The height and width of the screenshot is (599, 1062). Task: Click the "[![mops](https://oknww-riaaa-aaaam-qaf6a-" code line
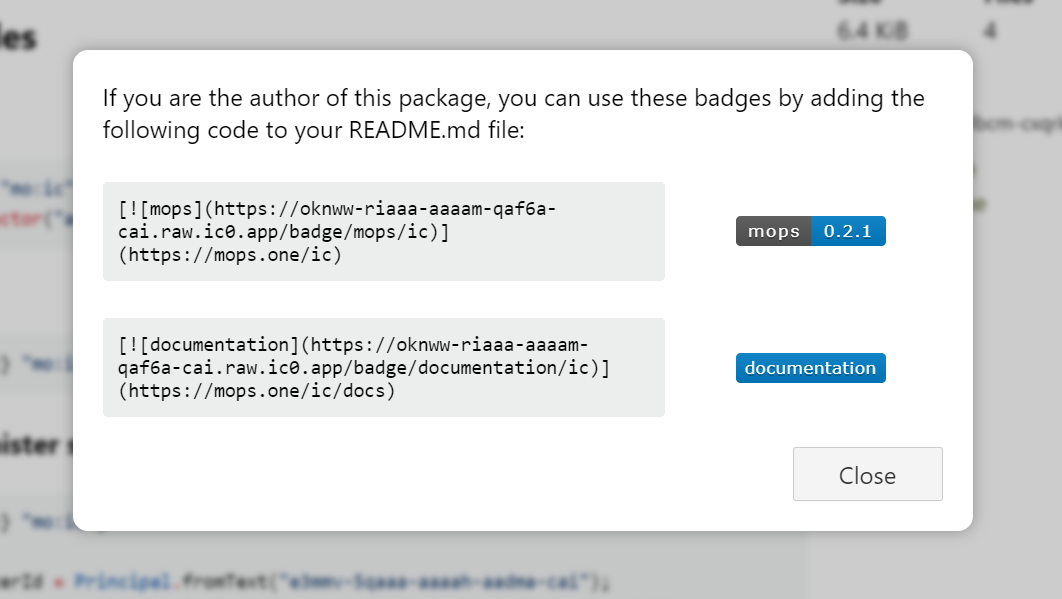(336, 210)
